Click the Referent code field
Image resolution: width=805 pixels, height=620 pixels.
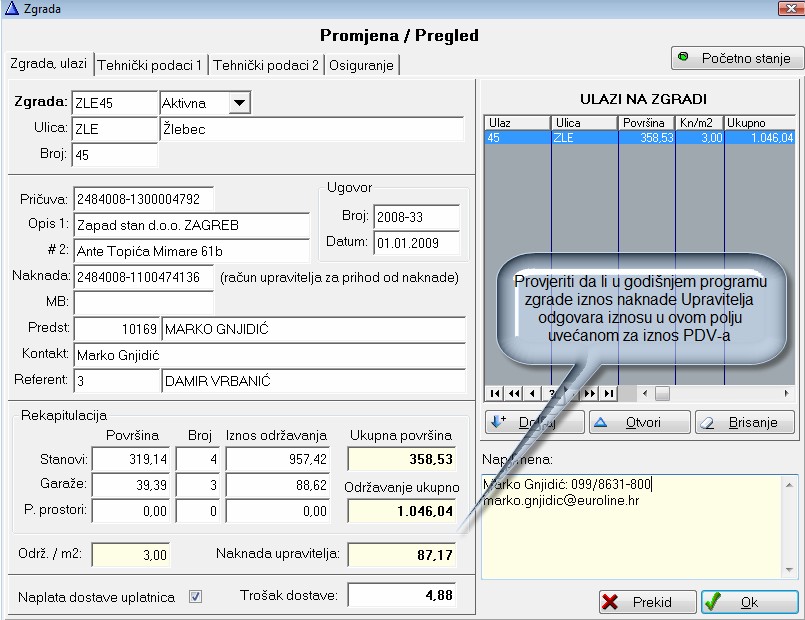pos(117,381)
